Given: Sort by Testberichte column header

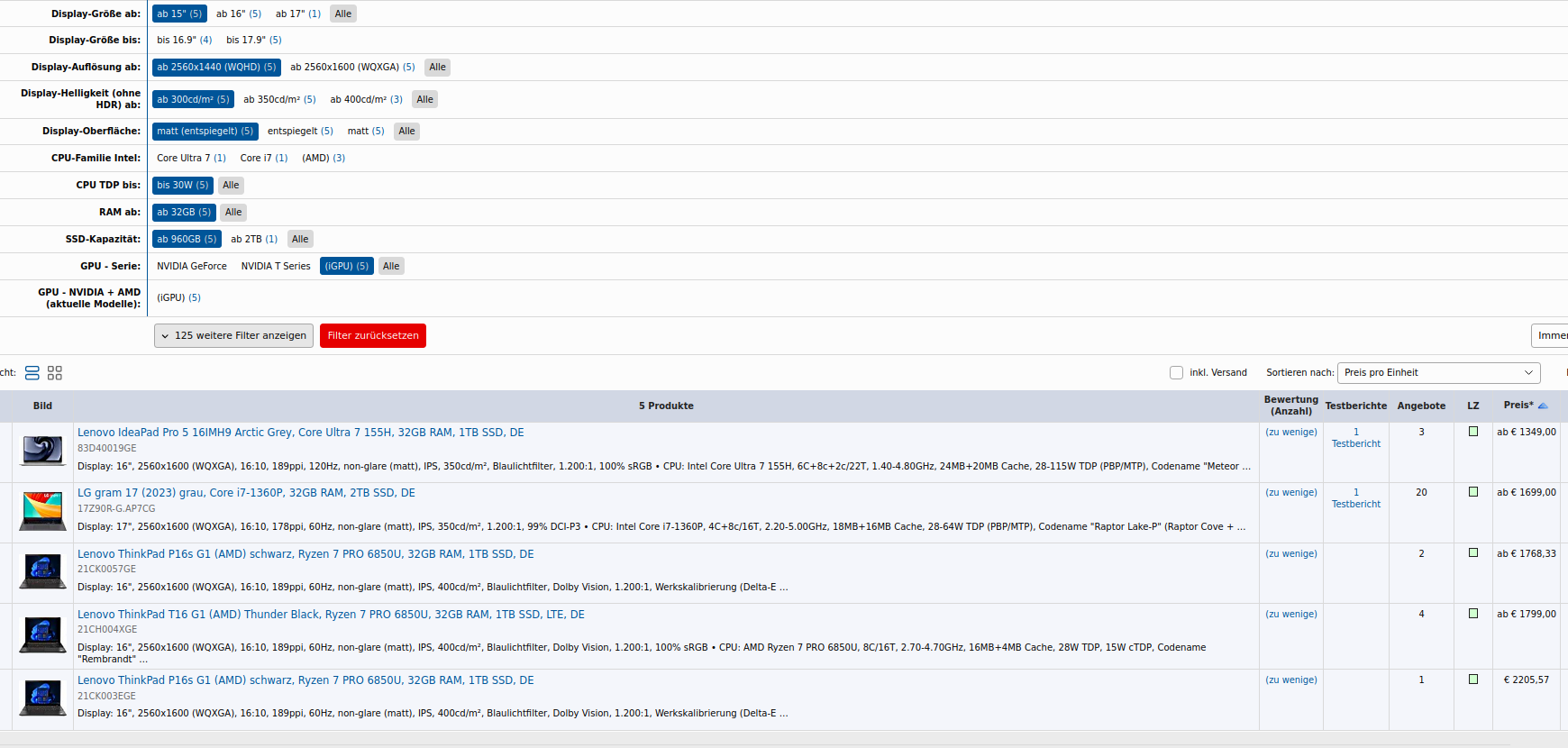Looking at the screenshot, I should pyautogui.click(x=1356, y=406).
